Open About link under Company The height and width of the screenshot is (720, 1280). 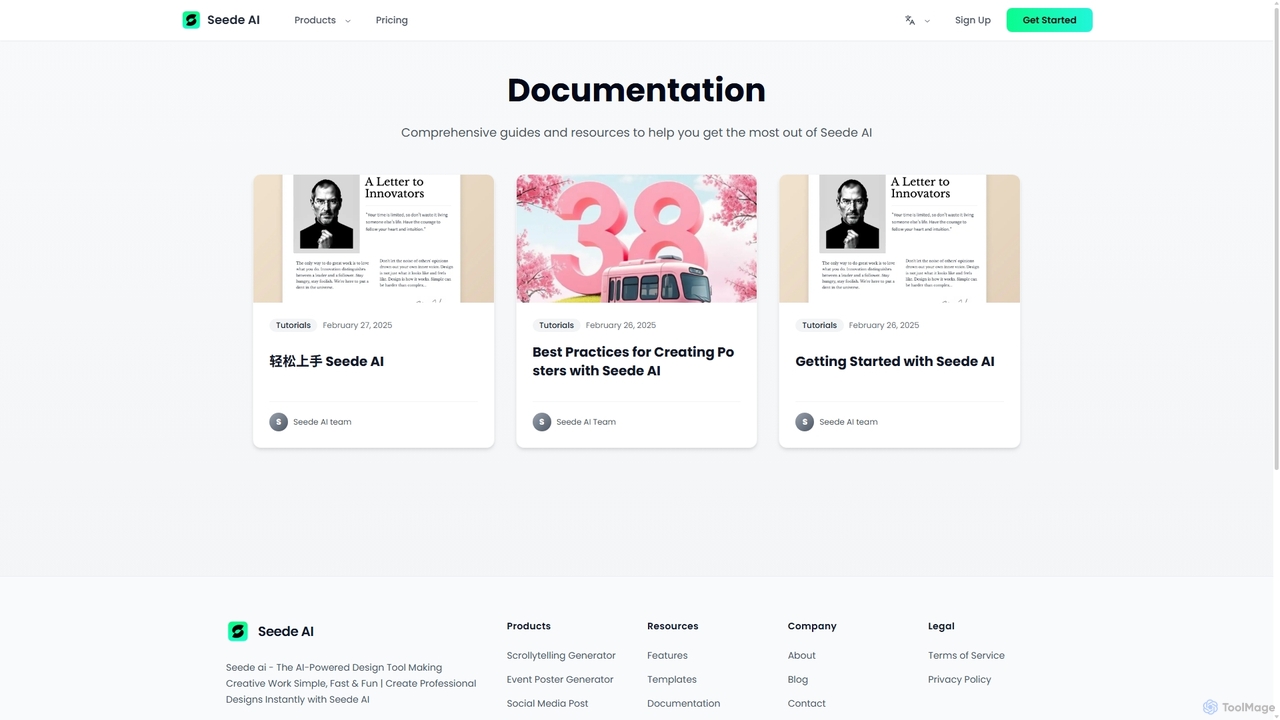(802, 656)
